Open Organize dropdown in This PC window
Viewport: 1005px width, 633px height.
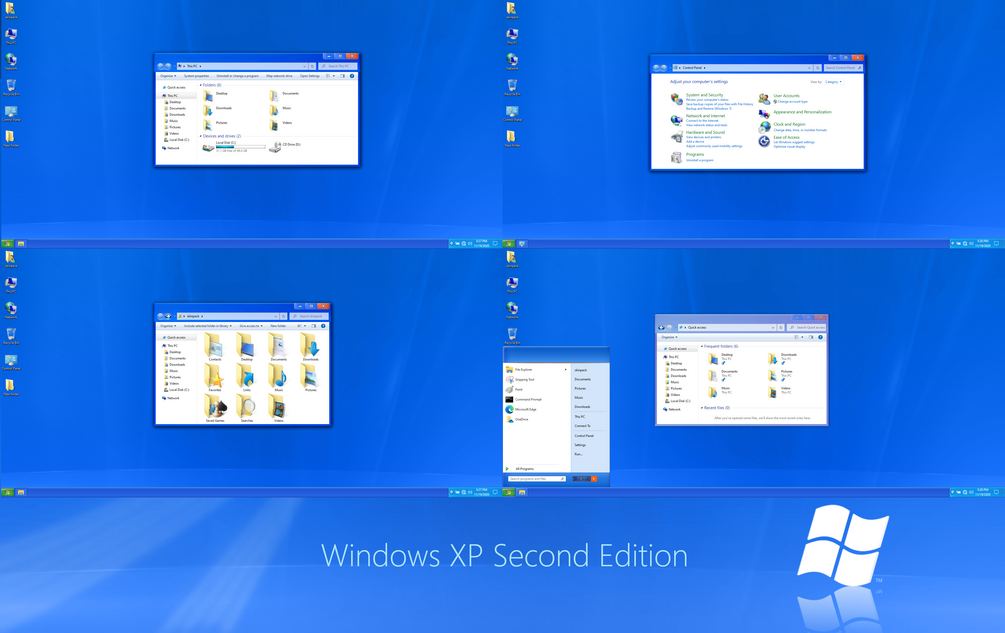click(168, 76)
